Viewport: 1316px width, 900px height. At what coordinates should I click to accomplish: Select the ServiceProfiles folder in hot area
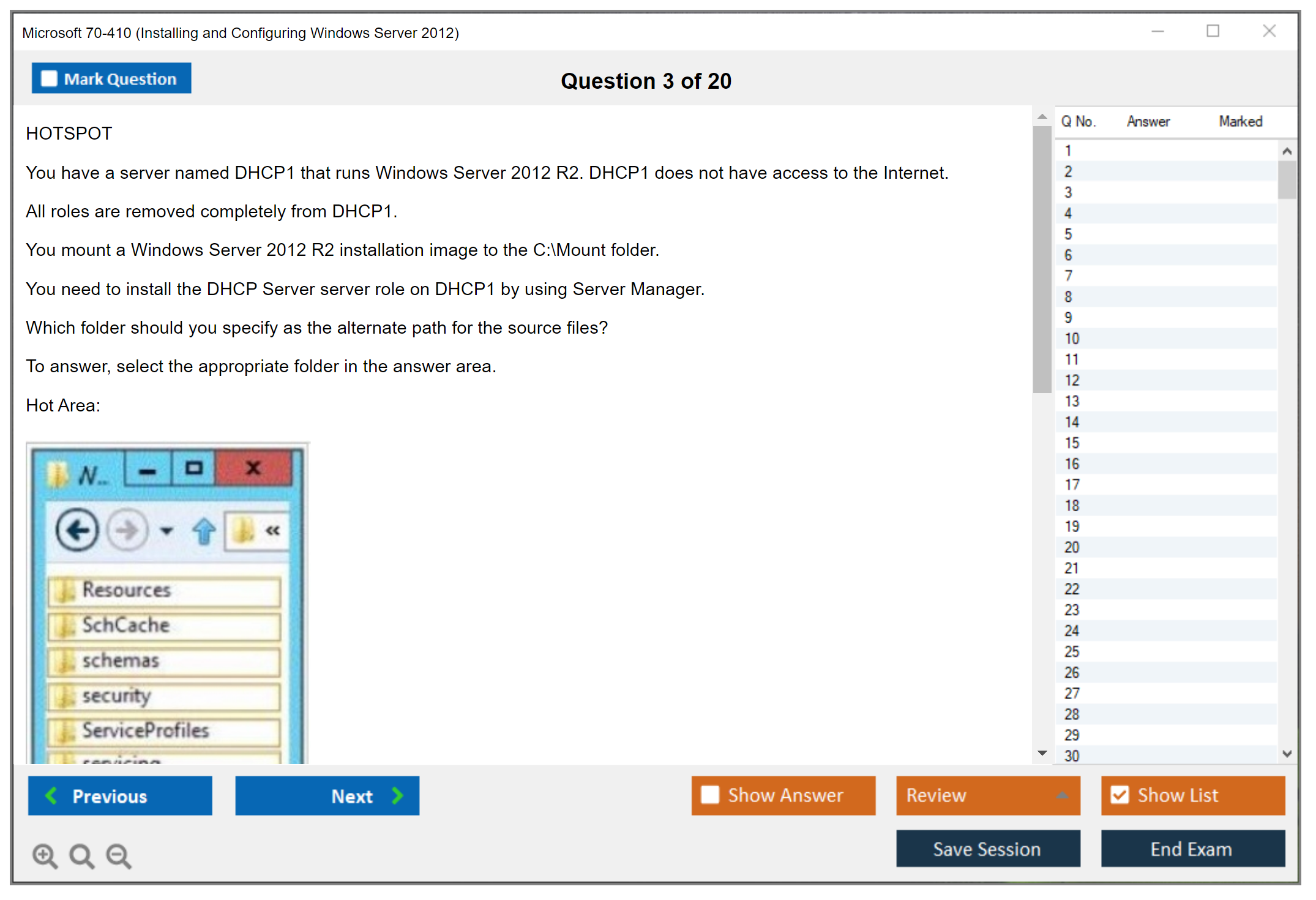[164, 730]
